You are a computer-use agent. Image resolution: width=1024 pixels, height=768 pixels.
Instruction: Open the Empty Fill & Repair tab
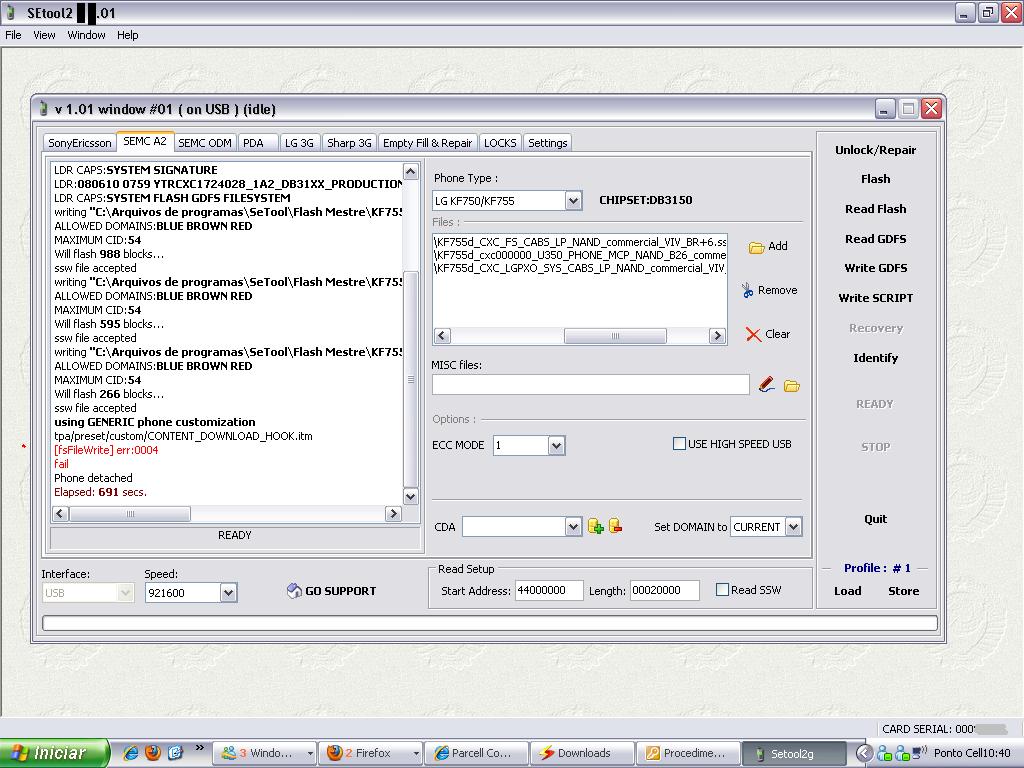click(x=427, y=143)
